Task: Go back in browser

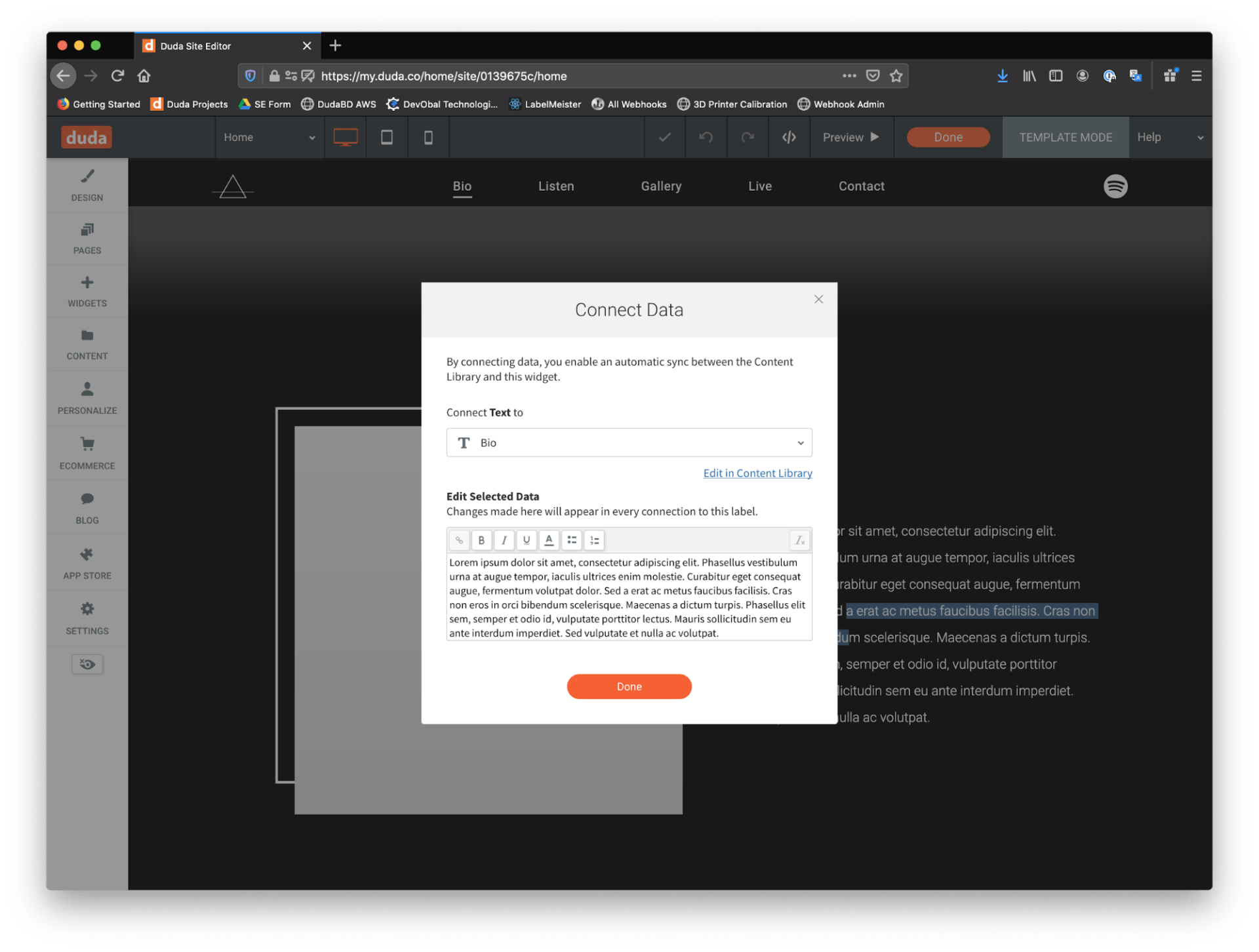Action: [x=63, y=76]
